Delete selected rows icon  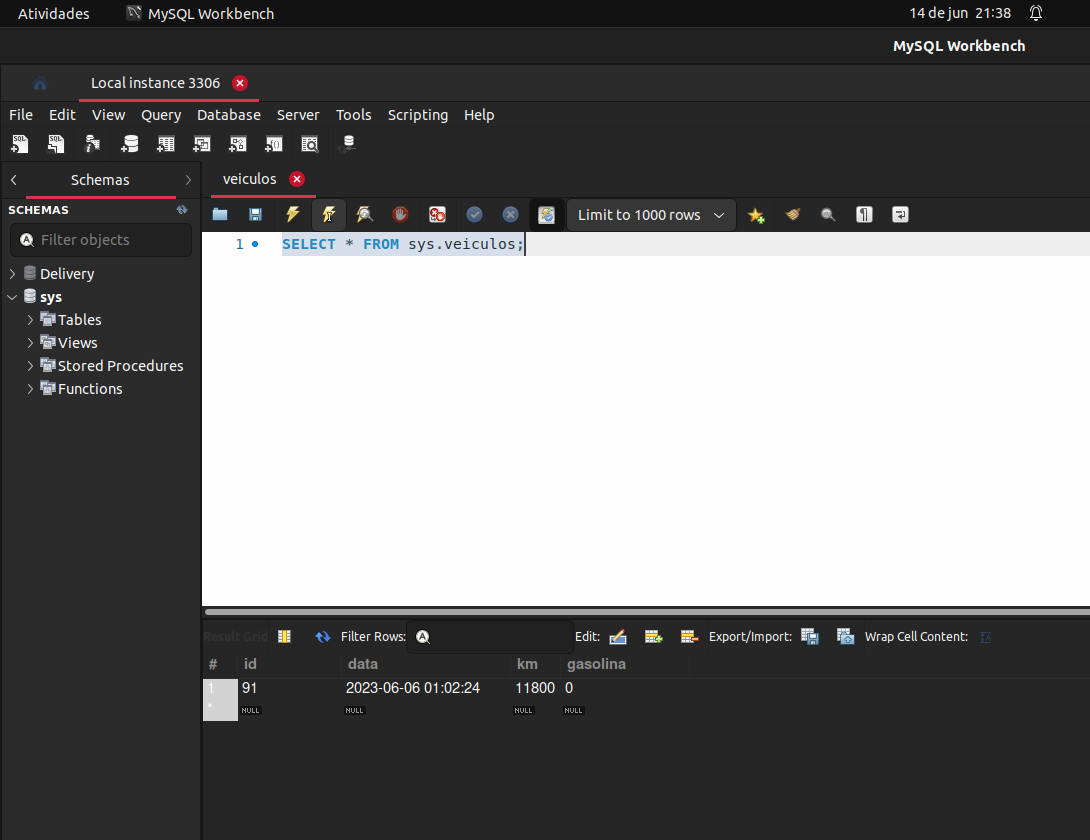click(689, 636)
